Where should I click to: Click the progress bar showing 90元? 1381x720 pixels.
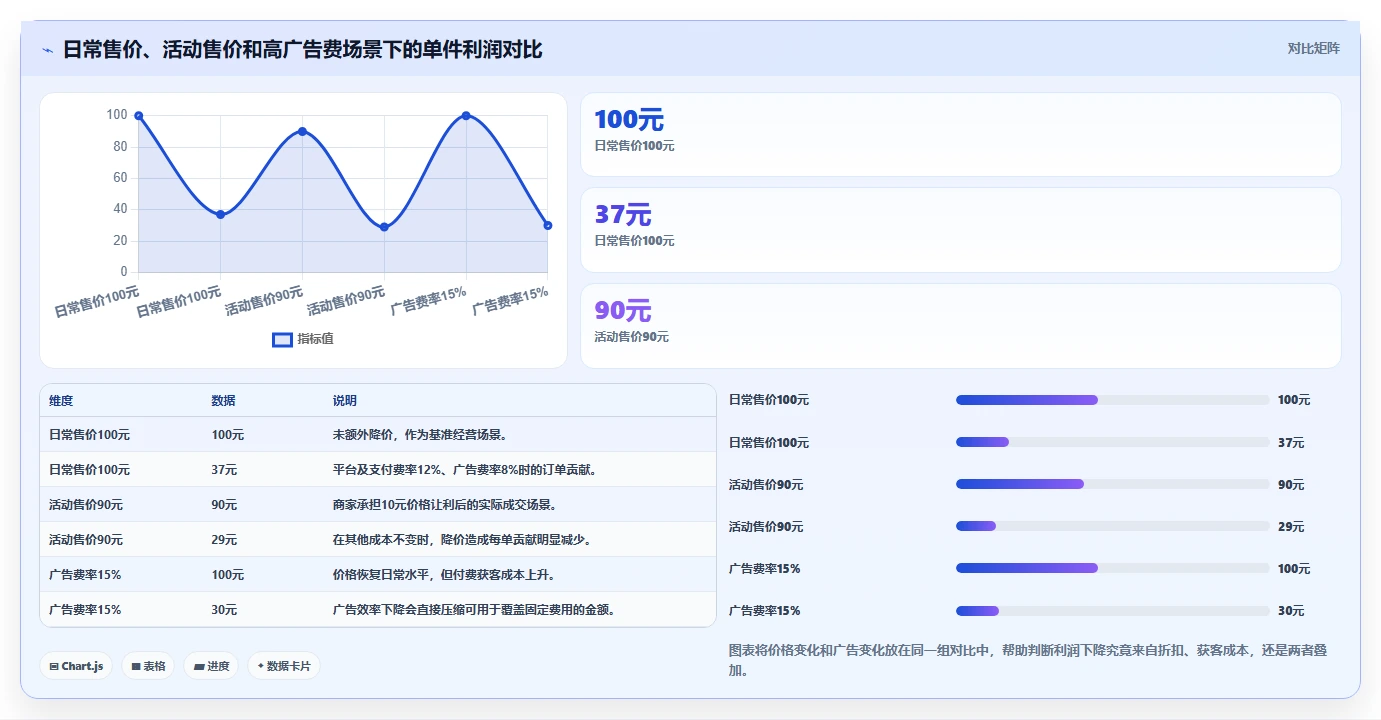pos(1112,484)
